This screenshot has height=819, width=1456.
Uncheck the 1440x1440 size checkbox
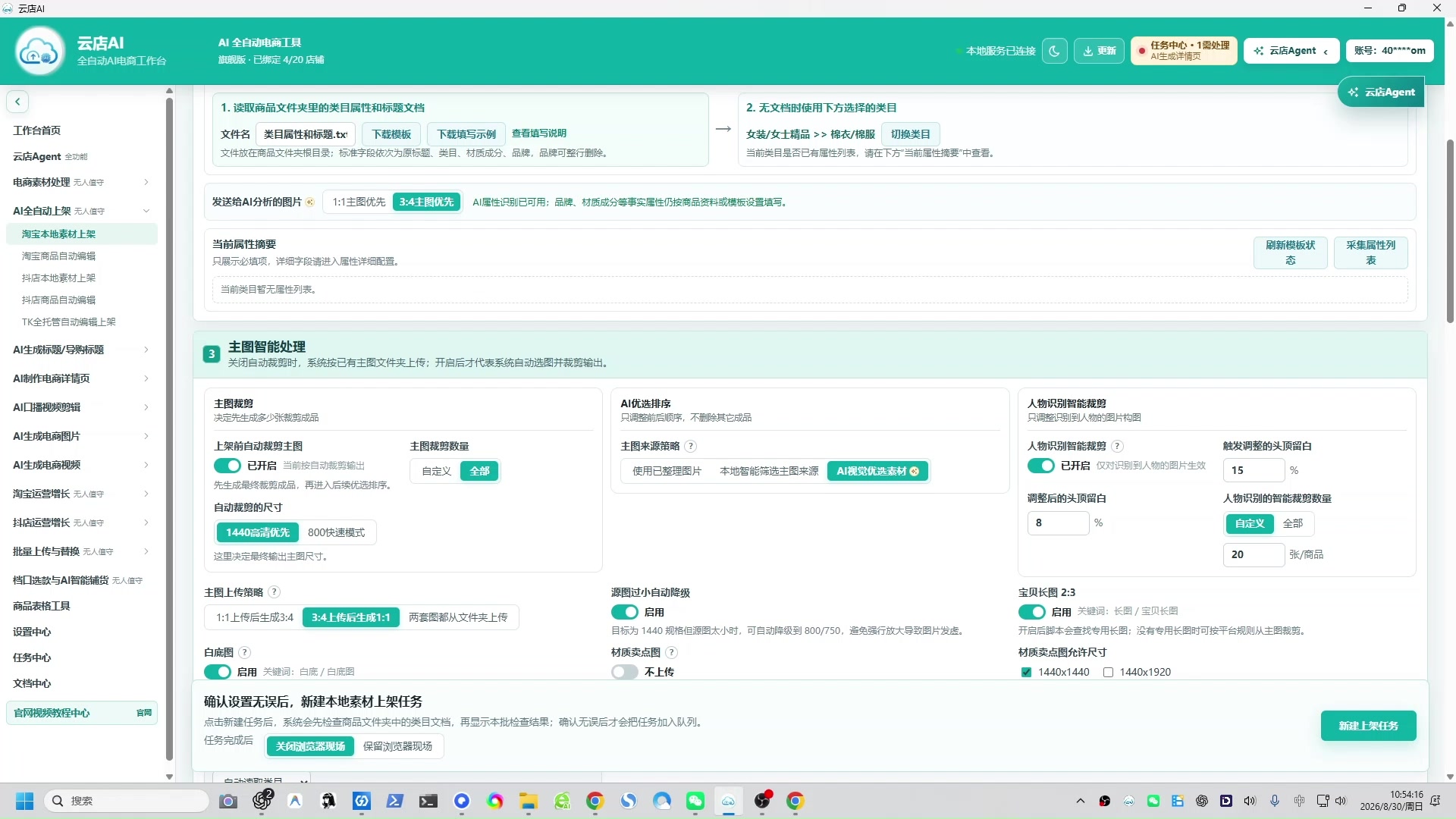(1026, 672)
